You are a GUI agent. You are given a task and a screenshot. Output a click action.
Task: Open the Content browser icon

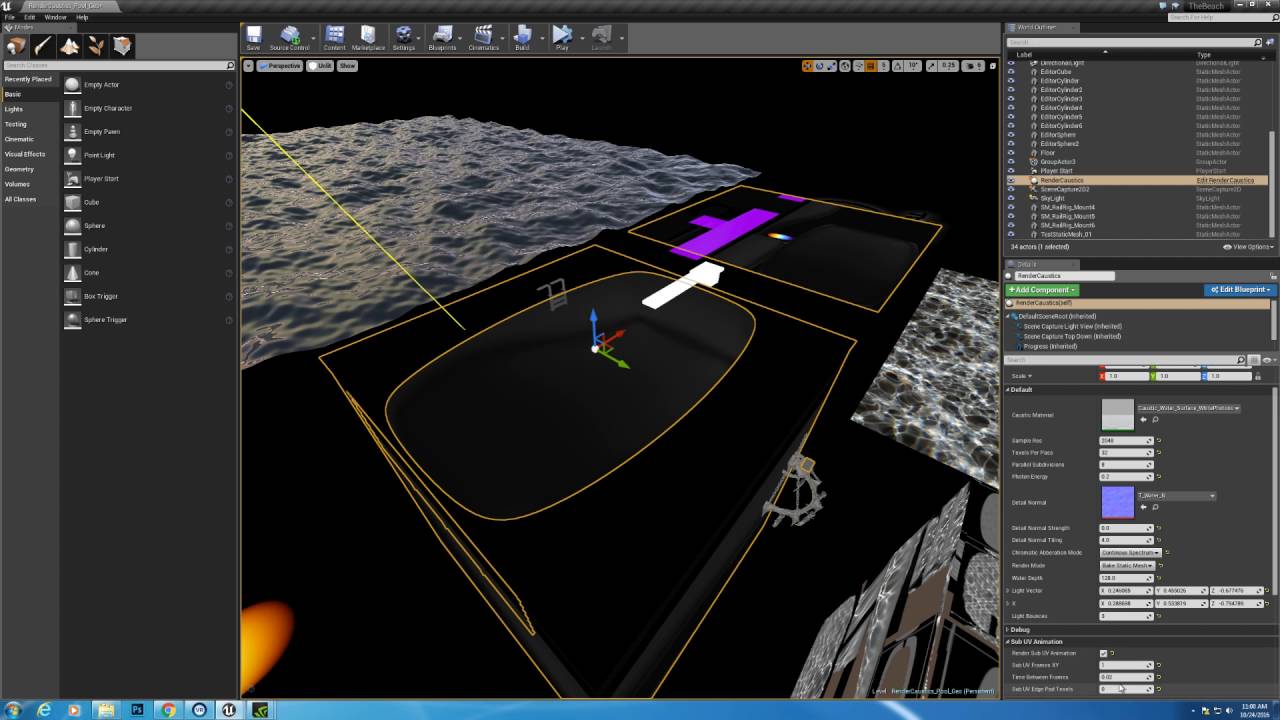click(335, 38)
